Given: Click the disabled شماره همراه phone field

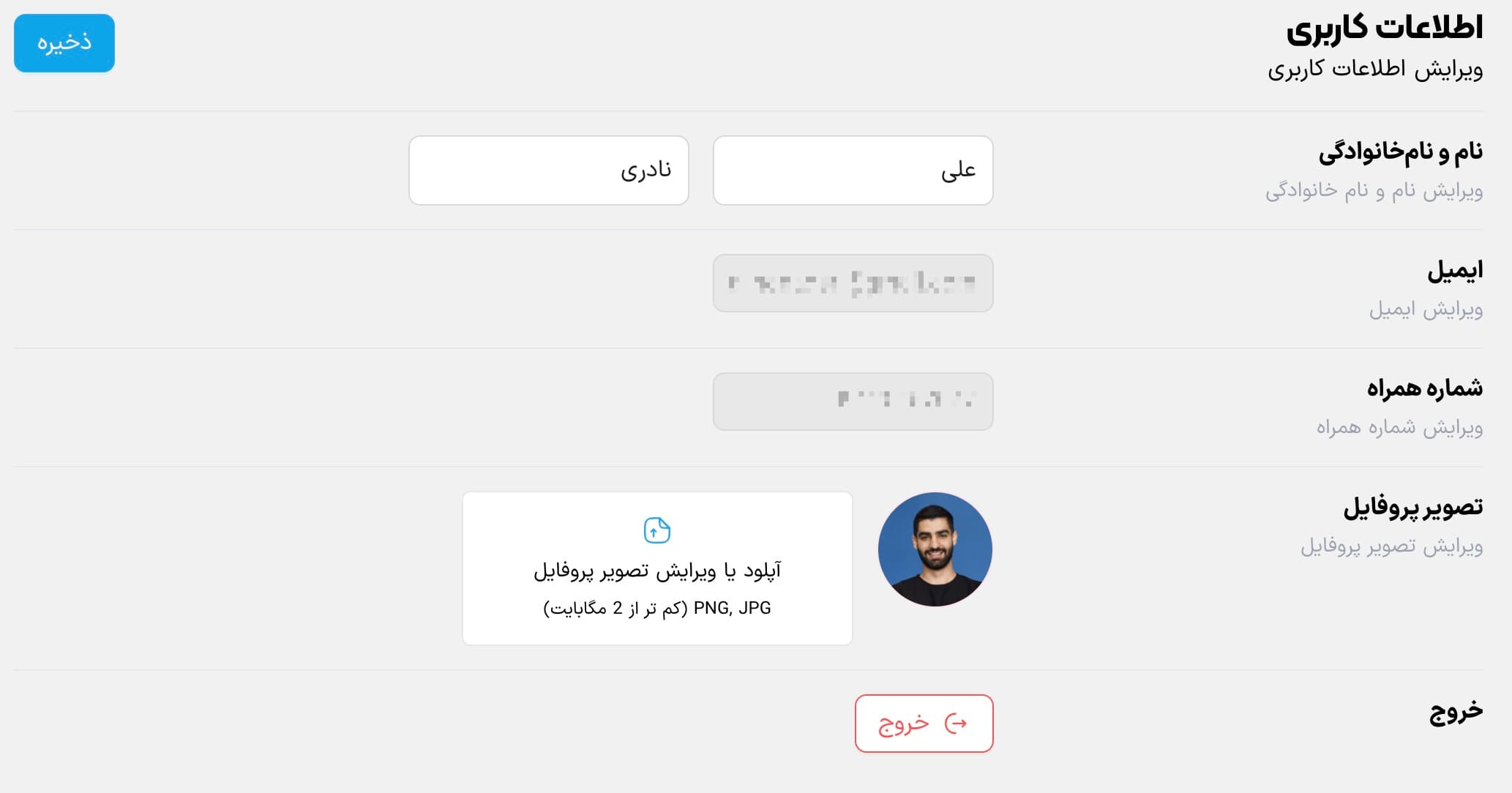Looking at the screenshot, I should tap(851, 401).
